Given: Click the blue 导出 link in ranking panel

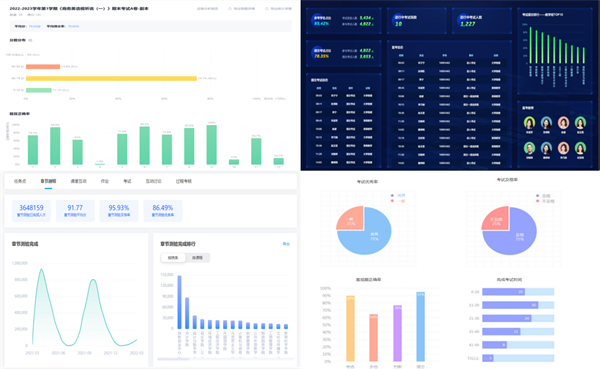Looking at the screenshot, I should coord(286,244).
